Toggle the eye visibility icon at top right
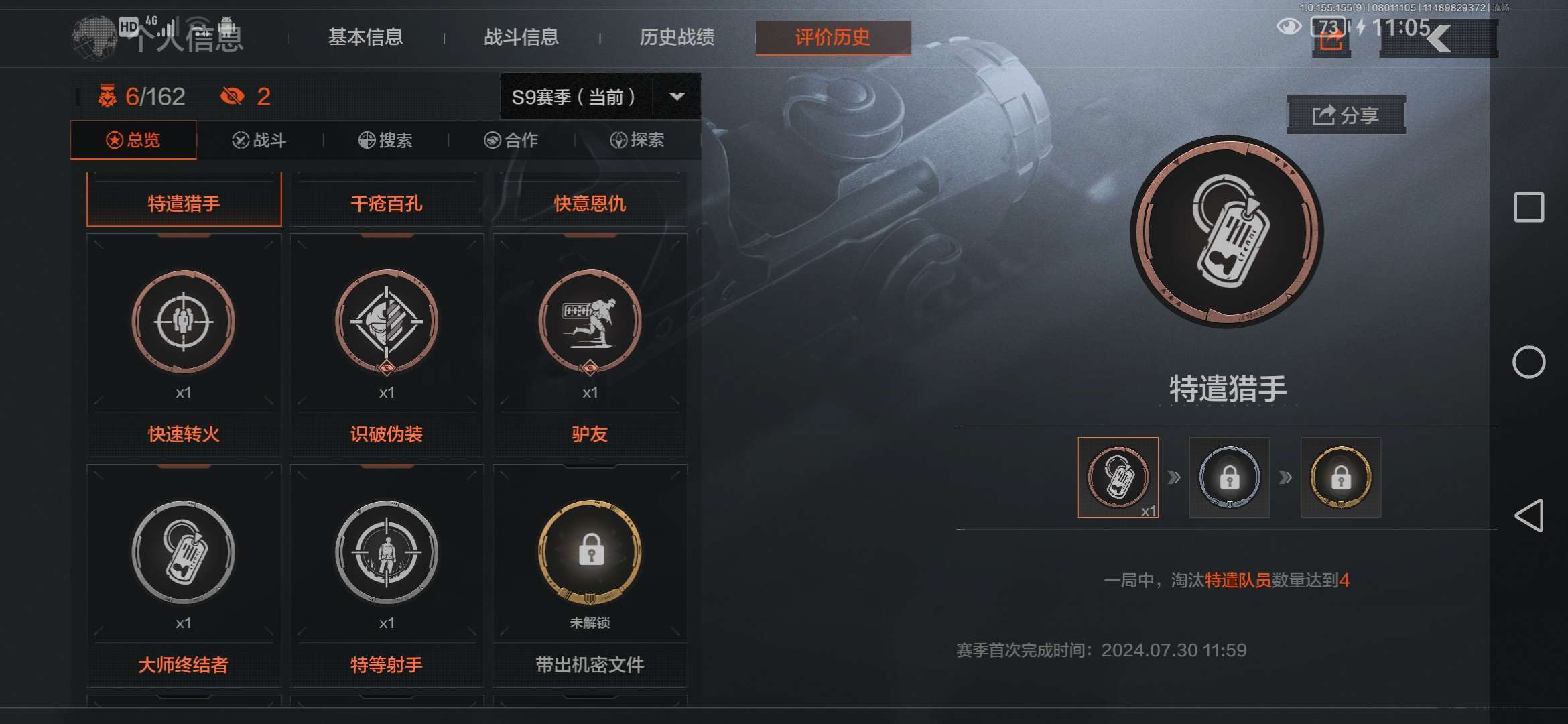The image size is (1568, 724). point(1289,27)
